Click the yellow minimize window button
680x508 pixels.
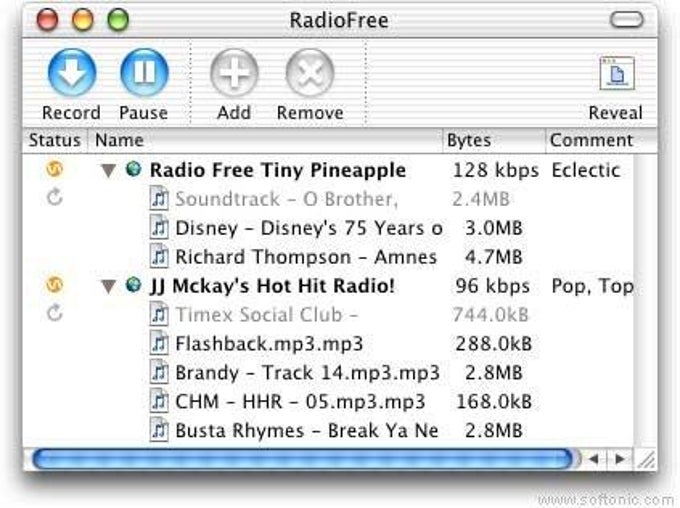click(x=82, y=20)
